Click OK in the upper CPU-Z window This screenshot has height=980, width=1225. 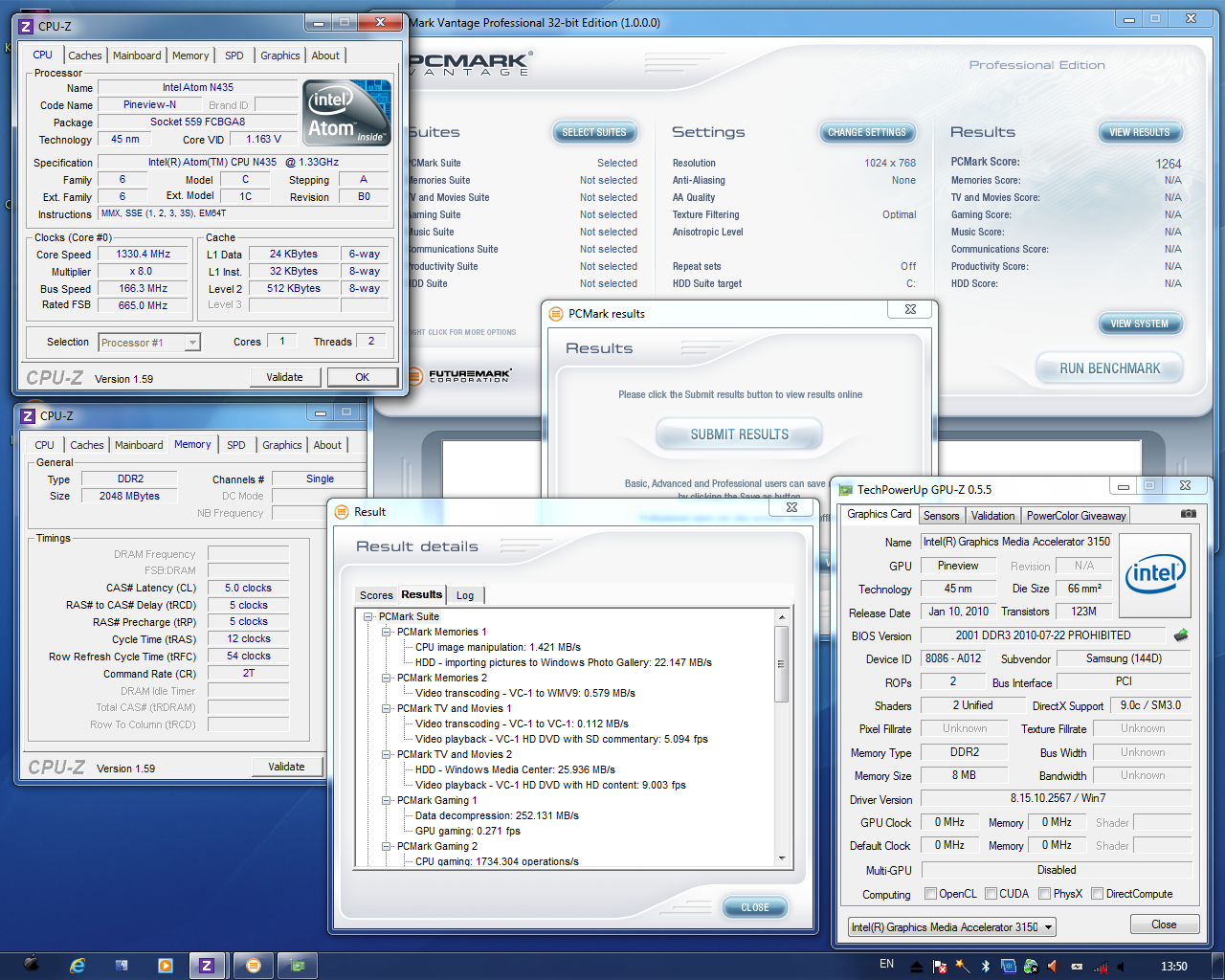[363, 377]
